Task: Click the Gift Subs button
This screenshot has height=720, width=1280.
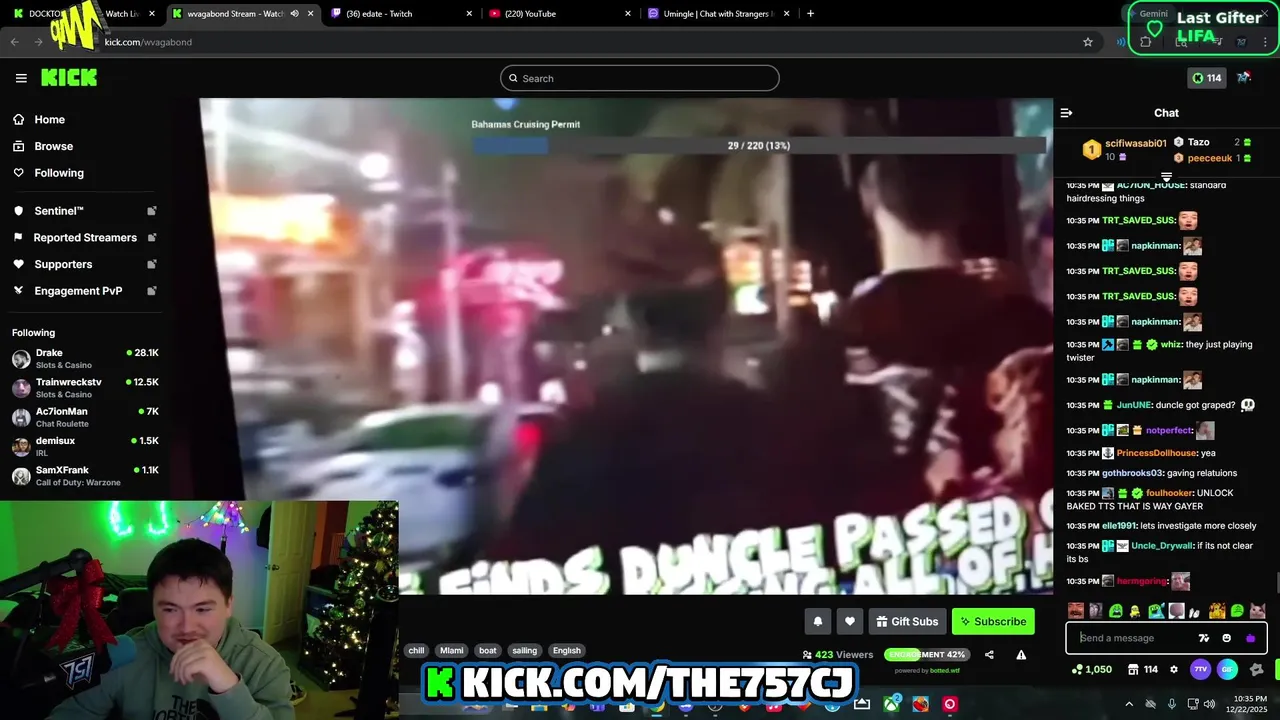Action: (x=907, y=621)
